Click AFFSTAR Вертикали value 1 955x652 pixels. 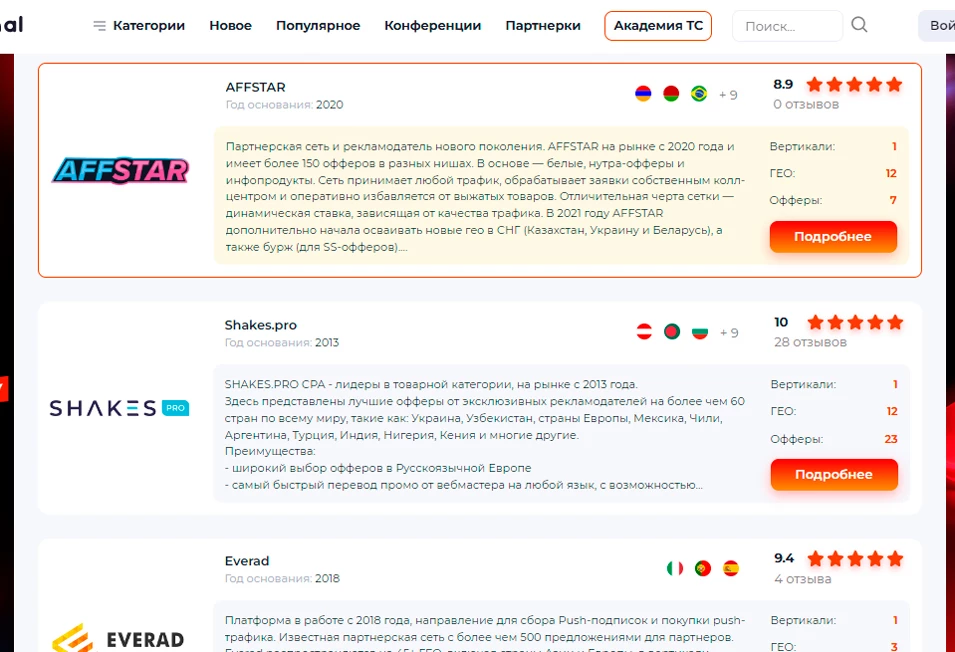pos(894,147)
